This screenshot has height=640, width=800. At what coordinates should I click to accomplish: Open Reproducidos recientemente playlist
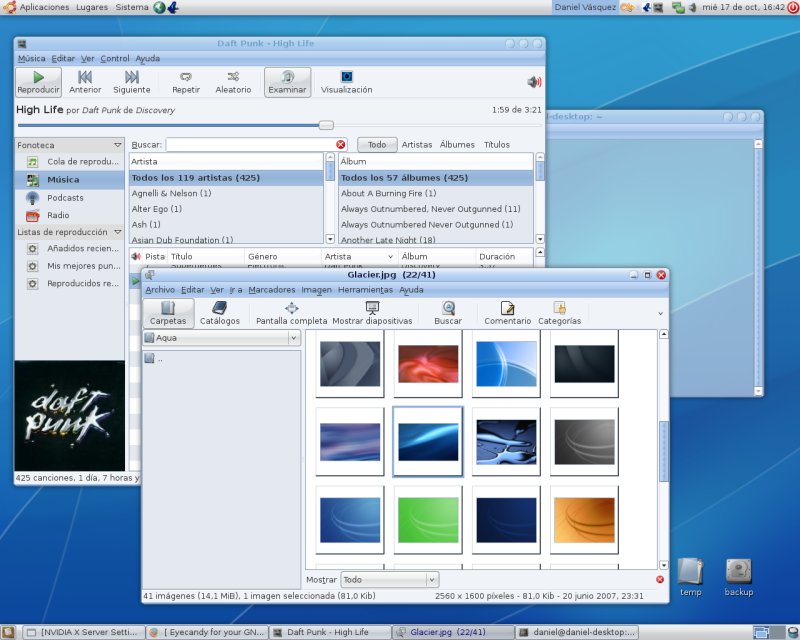[x=70, y=283]
